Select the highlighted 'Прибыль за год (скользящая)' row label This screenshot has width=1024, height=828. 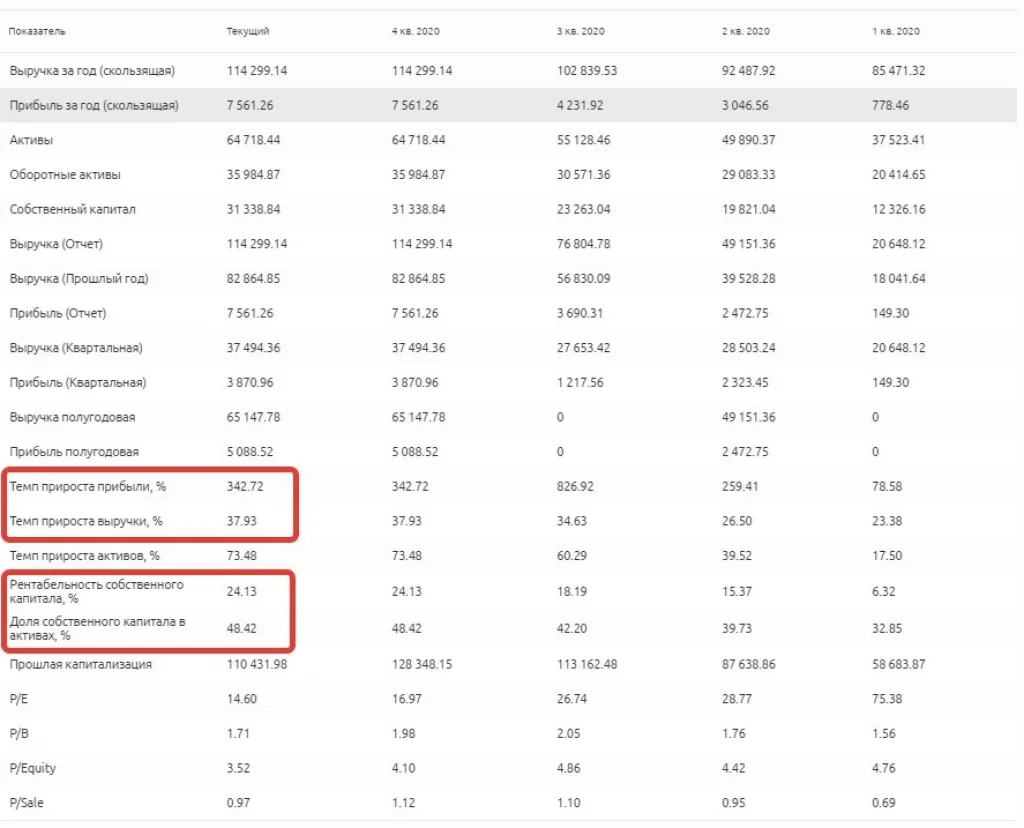pos(94,105)
